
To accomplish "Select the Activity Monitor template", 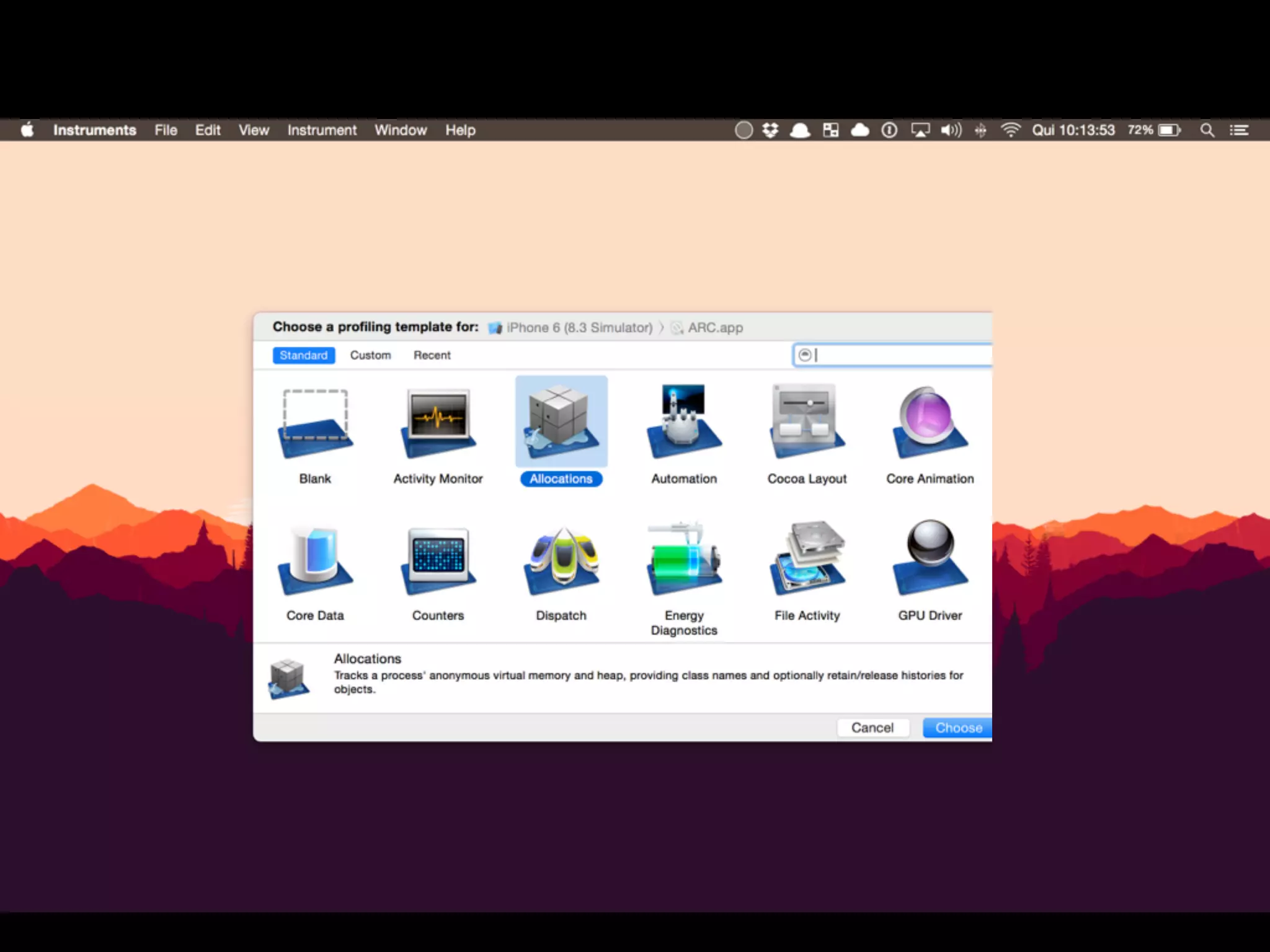I will [438, 424].
